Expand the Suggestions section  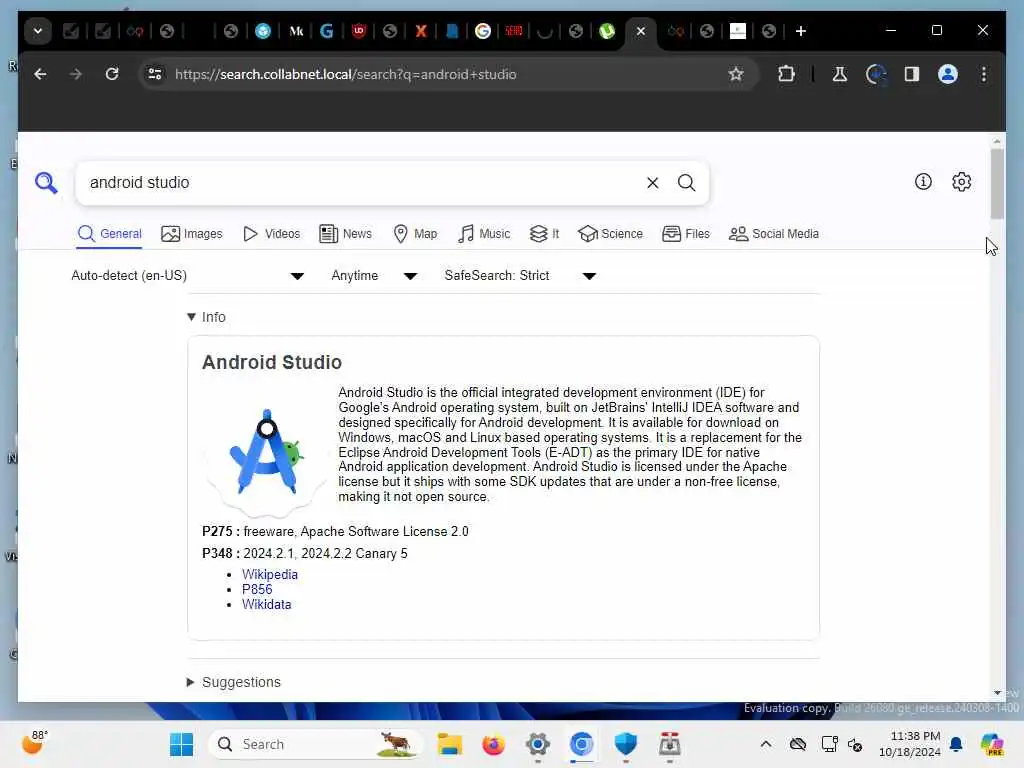(234, 682)
